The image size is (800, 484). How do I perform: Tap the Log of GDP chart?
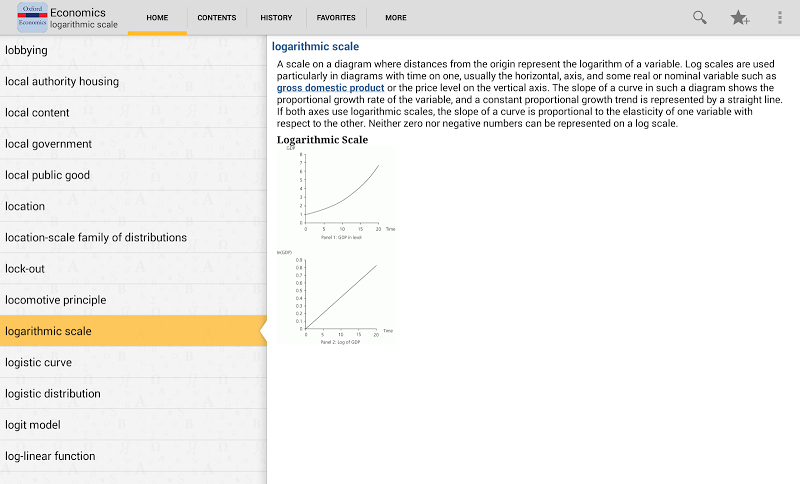[338, 297]
